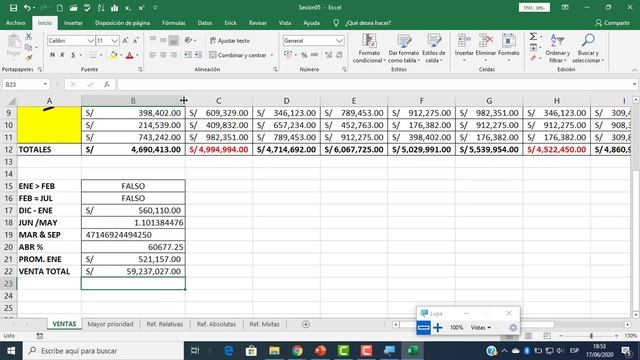Open the Calibri font name dropdown

click(x=91, y=40)
